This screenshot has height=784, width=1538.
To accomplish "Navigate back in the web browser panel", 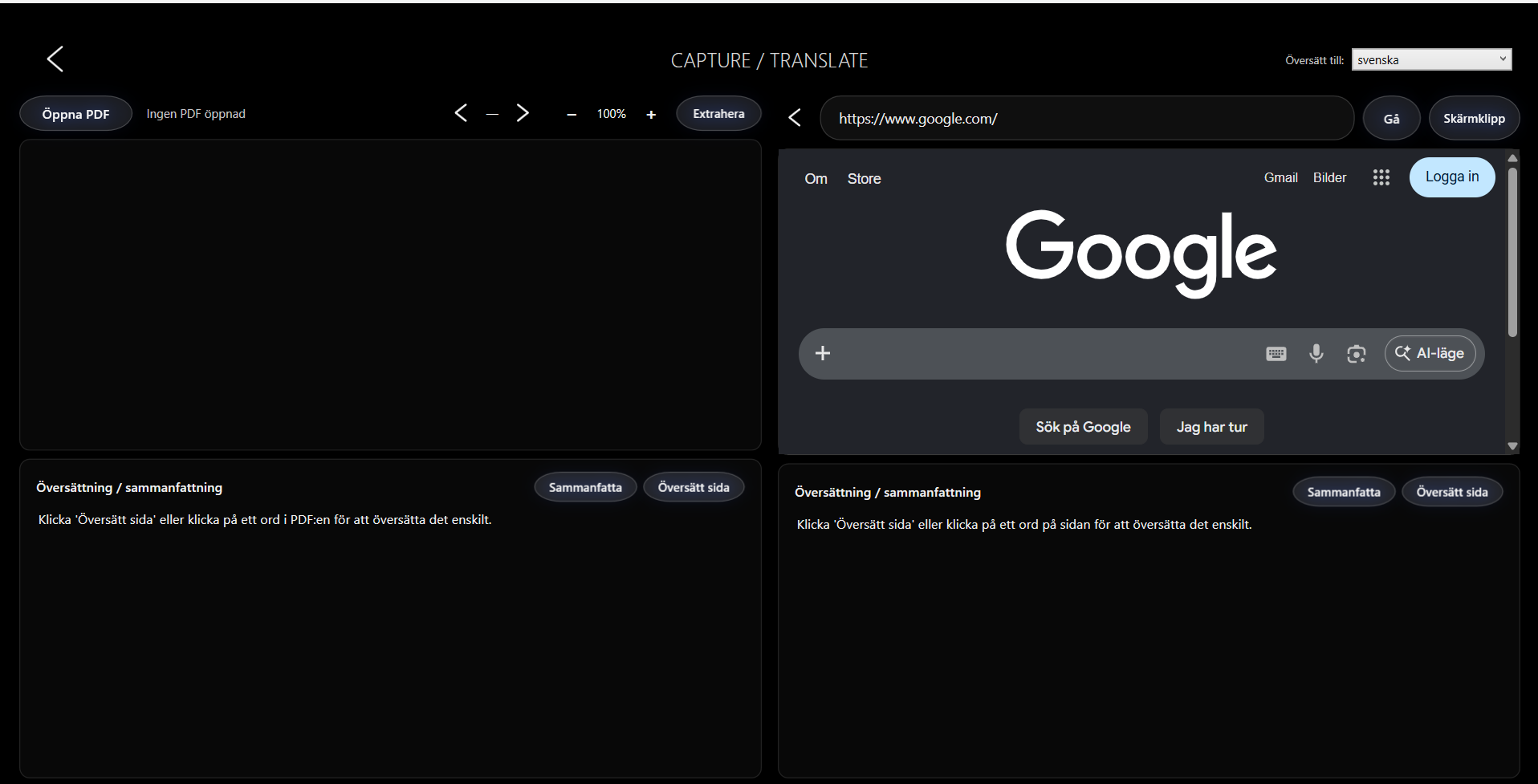I will pos(795,118).
